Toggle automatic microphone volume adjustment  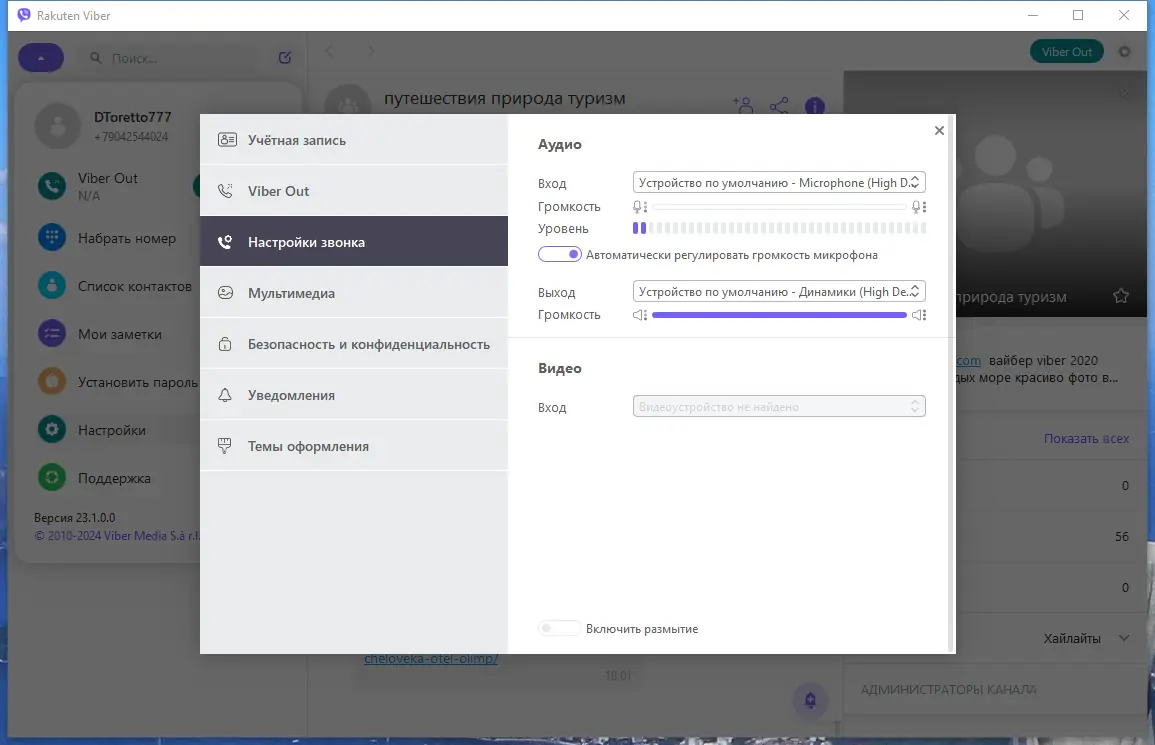560,254
